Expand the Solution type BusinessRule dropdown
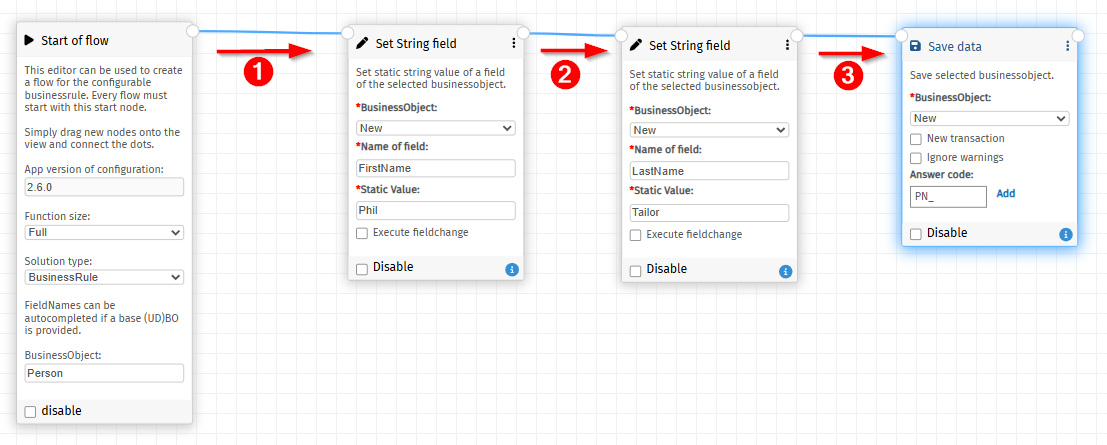Viewport: 1107px width, 445px height. (104, 277)
